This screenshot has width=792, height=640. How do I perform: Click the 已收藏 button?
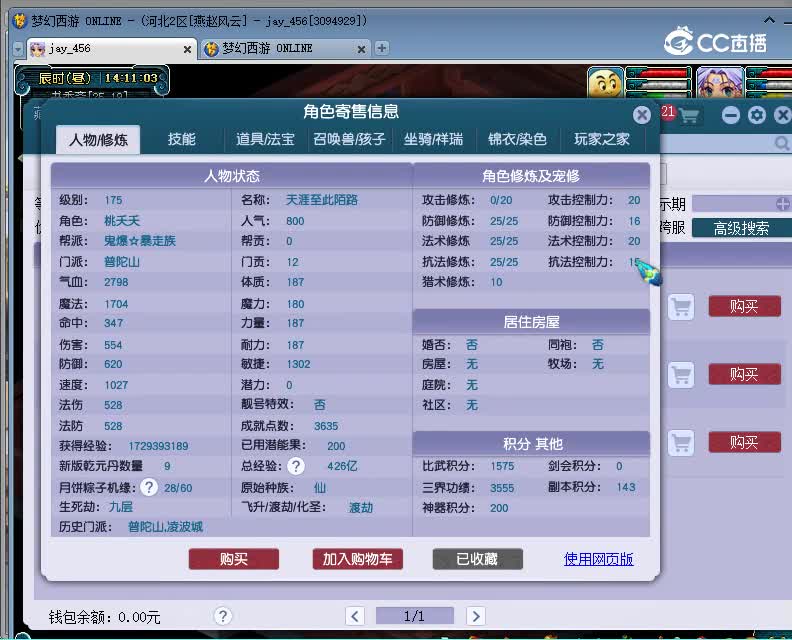coord(477,559)
